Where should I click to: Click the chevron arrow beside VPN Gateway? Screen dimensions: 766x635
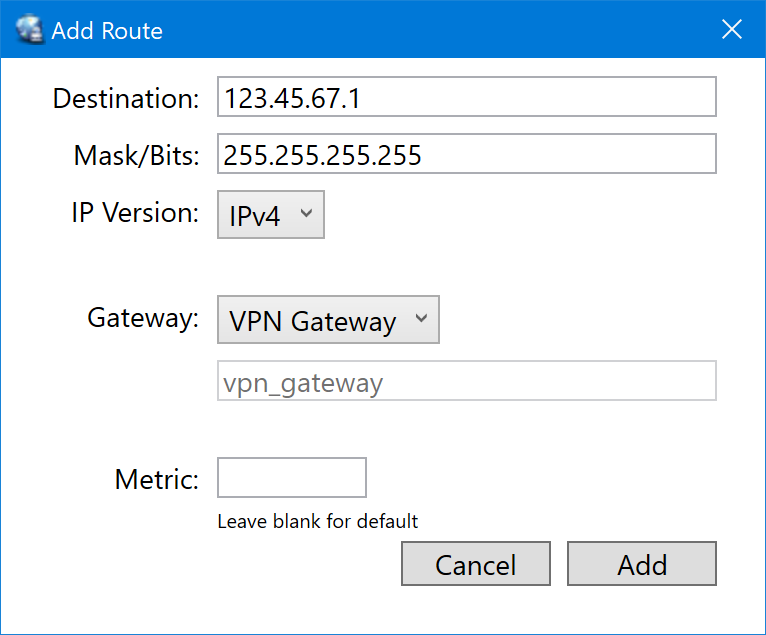(x=420, y=320)
